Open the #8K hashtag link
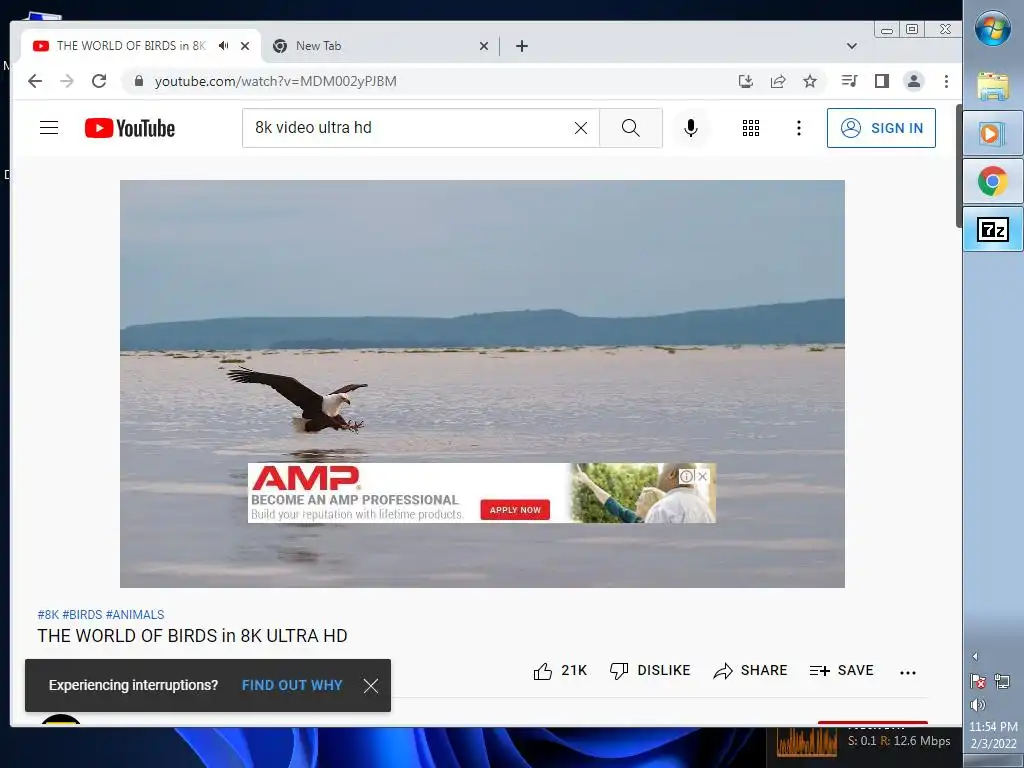Screen dimensions: 1024x768 tap(48, 615)
